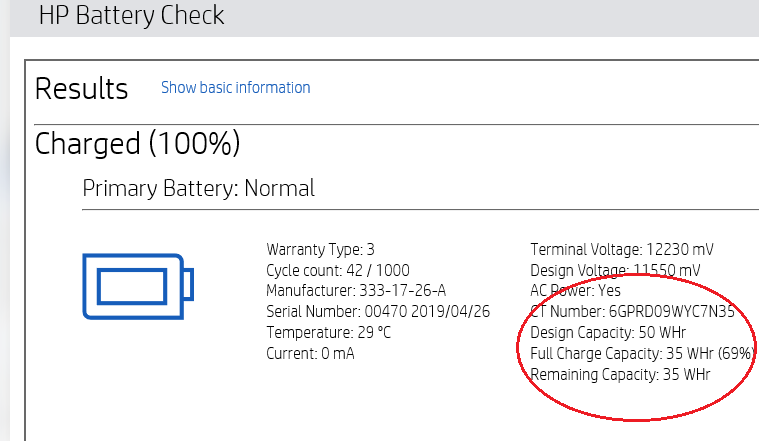Click the Design Voltage 11550 mV text
Viewport: 759px width, 441px height.
615,270
